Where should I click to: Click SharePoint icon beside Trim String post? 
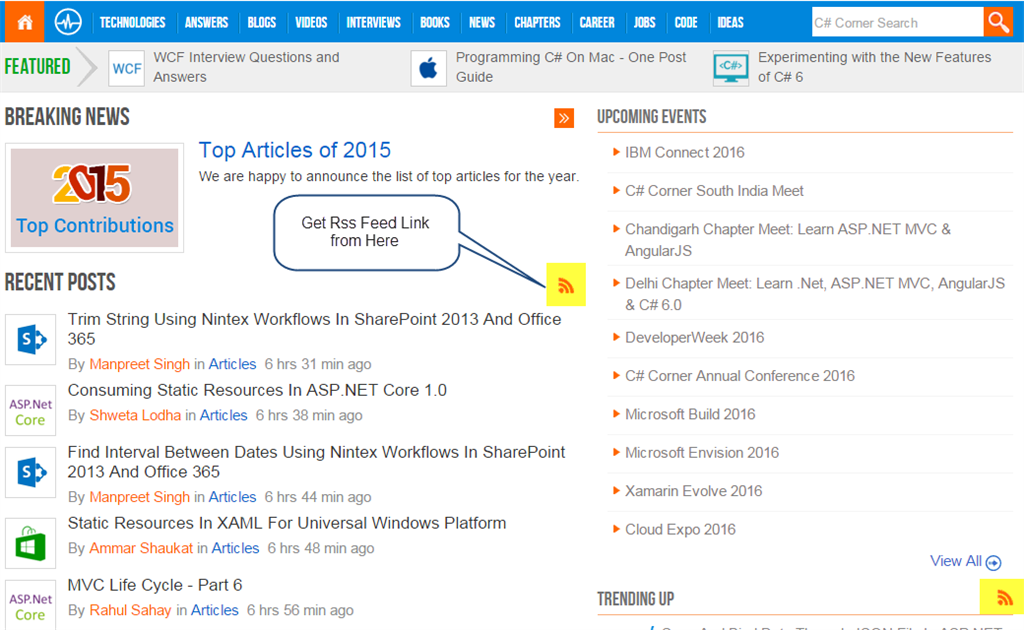[x=31, y=339]
